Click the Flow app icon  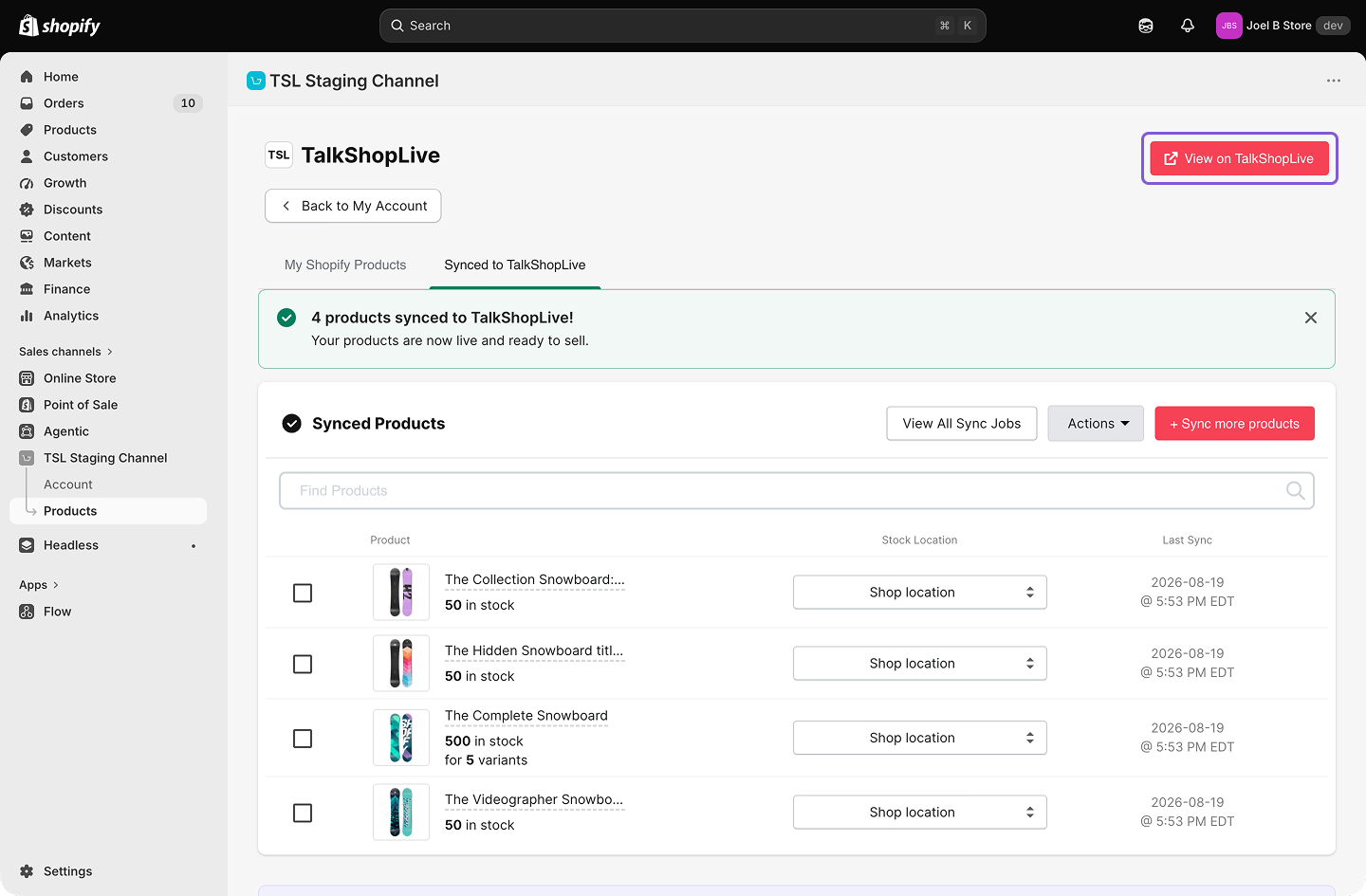pyautogui.click(x=27, y=612)
